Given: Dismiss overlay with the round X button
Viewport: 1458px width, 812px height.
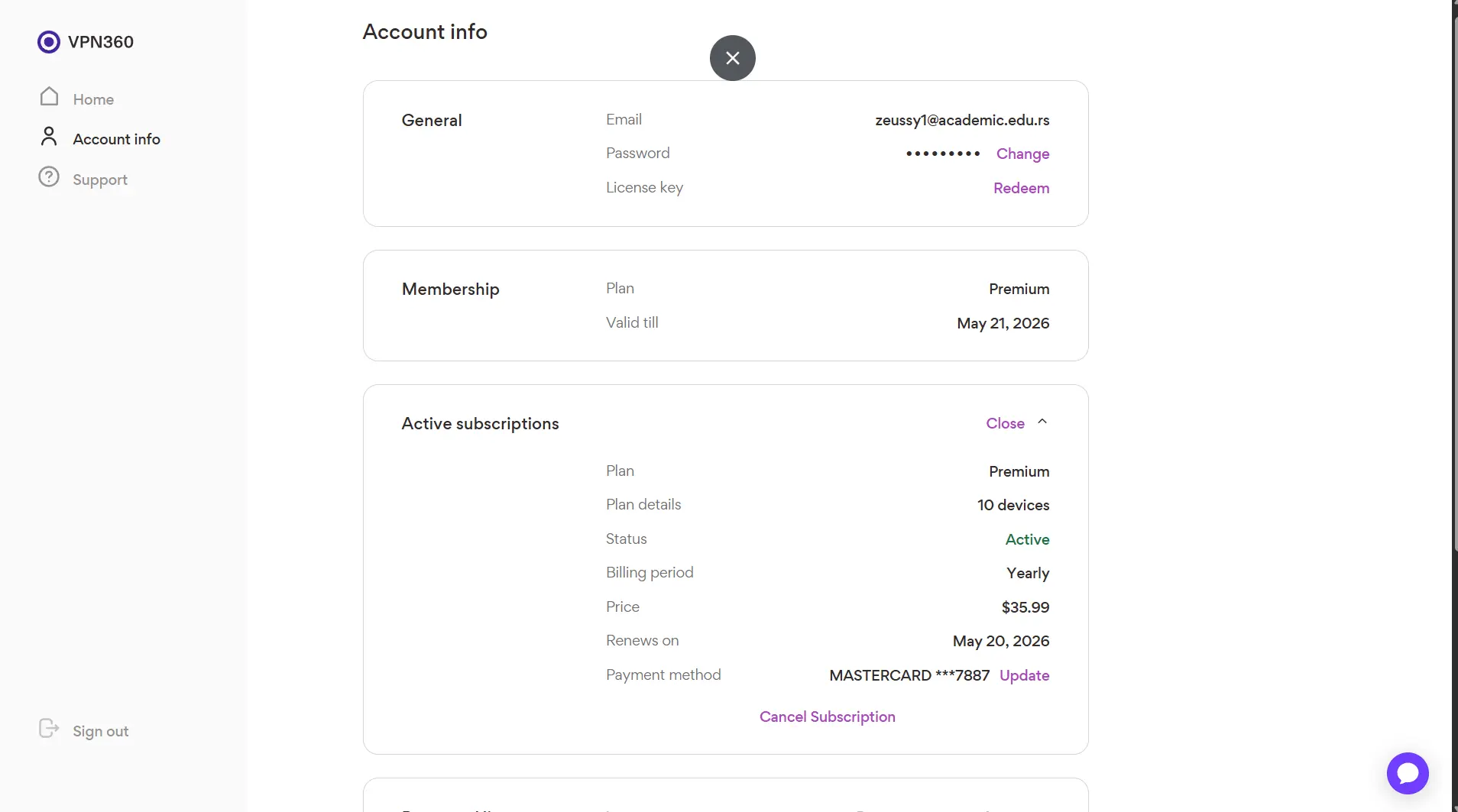Looking at the screenshot, I should (x=732, y=58).
